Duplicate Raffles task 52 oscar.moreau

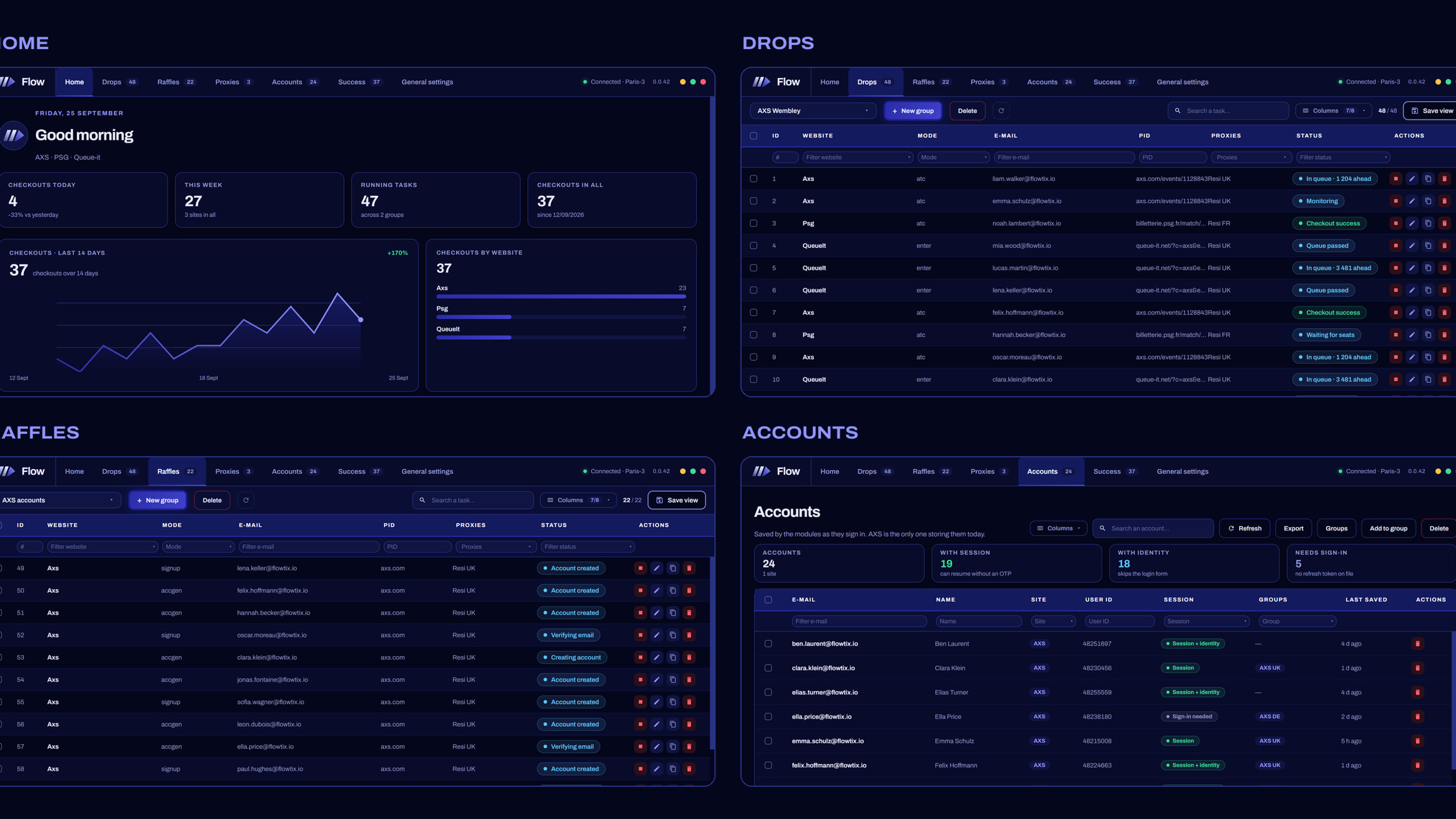coord(673,635)
